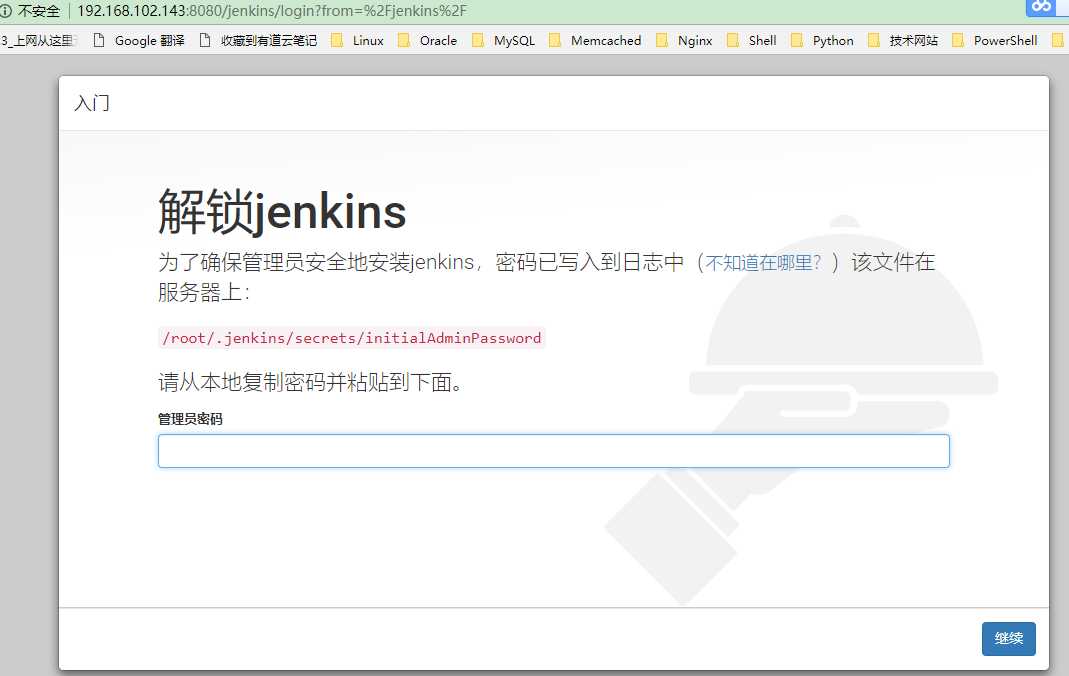
Task: Open the 收藏到有道云笔记 bookmark
Action: (258, 41)
